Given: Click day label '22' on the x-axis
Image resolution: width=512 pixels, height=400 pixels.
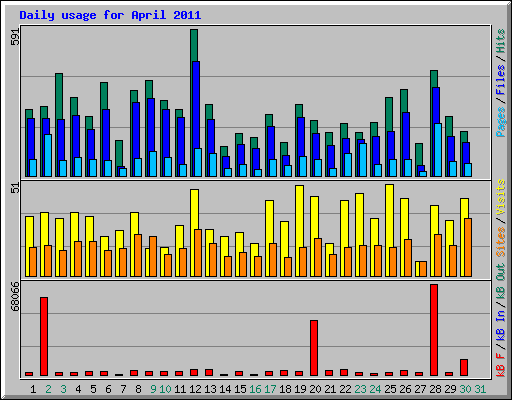Looking at the screenshot, I should coord(345,389).
